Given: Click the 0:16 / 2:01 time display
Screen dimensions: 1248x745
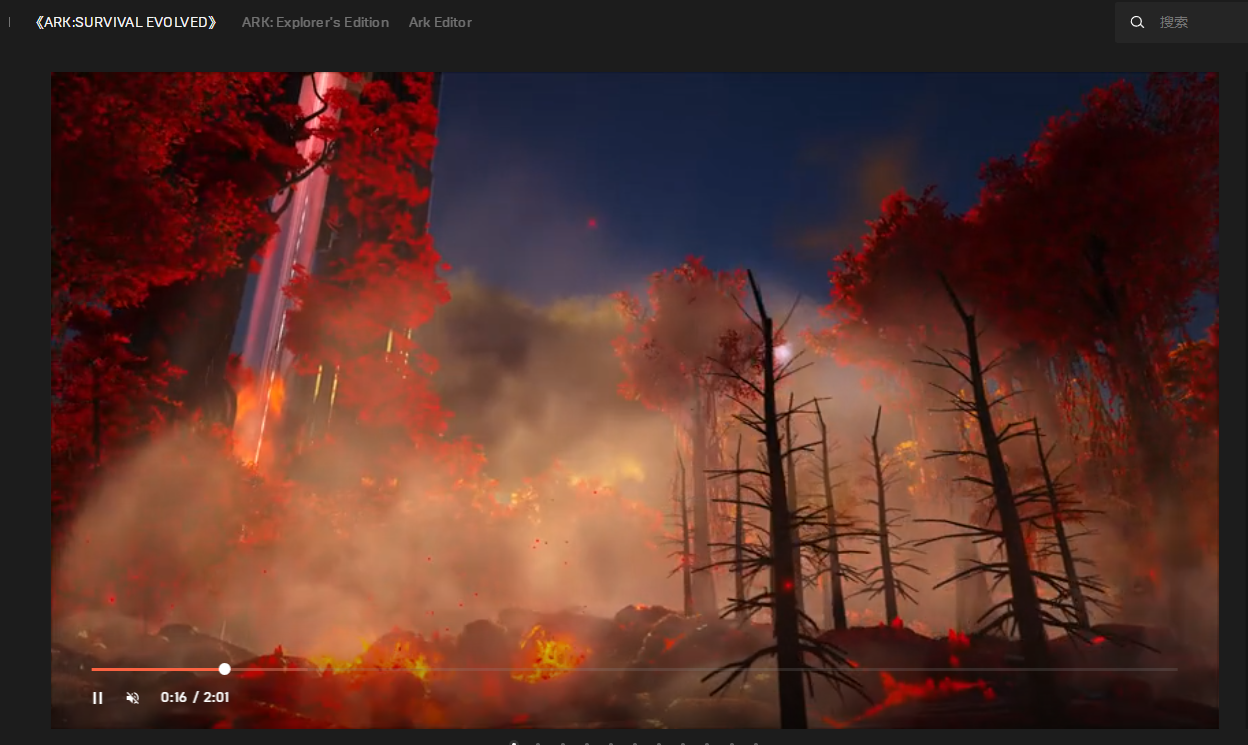Looking at the screenshot, I should pos(195,697).
